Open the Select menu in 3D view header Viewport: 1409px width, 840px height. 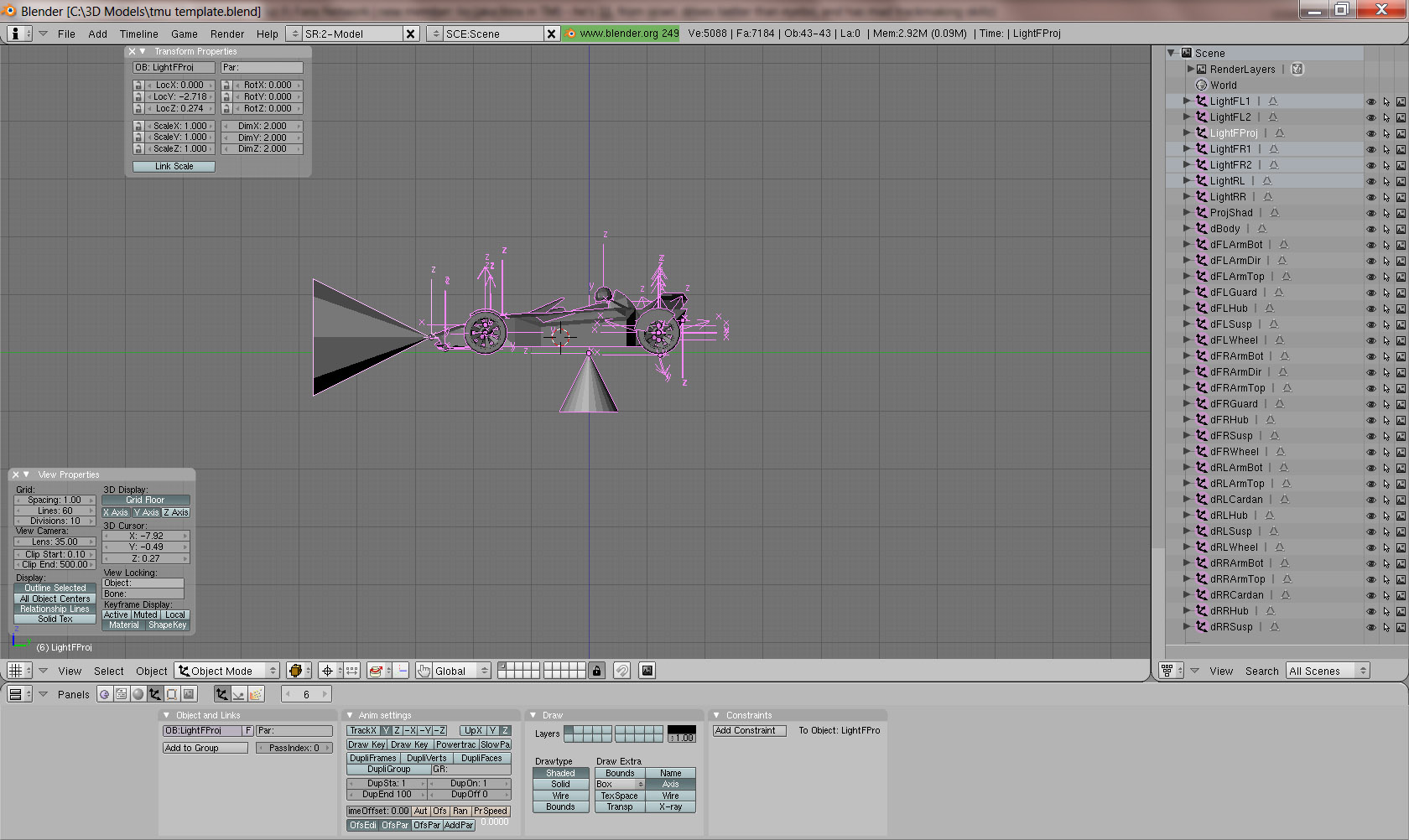tap(108, 671)
